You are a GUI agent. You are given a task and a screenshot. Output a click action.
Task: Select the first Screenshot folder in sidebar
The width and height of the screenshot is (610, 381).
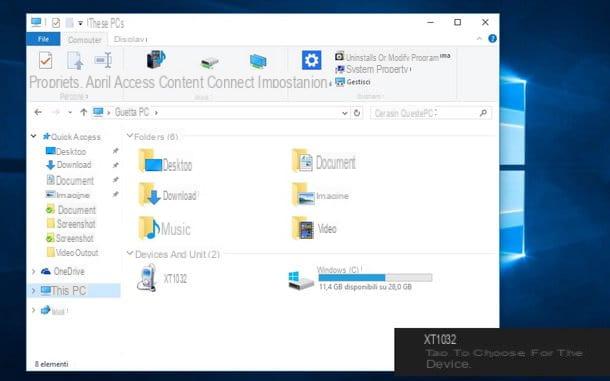tap(71, 224)
